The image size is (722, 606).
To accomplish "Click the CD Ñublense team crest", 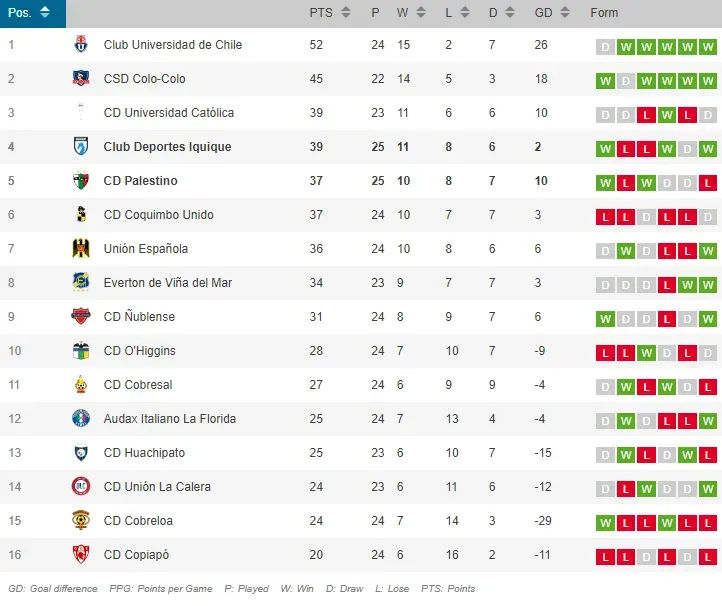I will [81, 317].
